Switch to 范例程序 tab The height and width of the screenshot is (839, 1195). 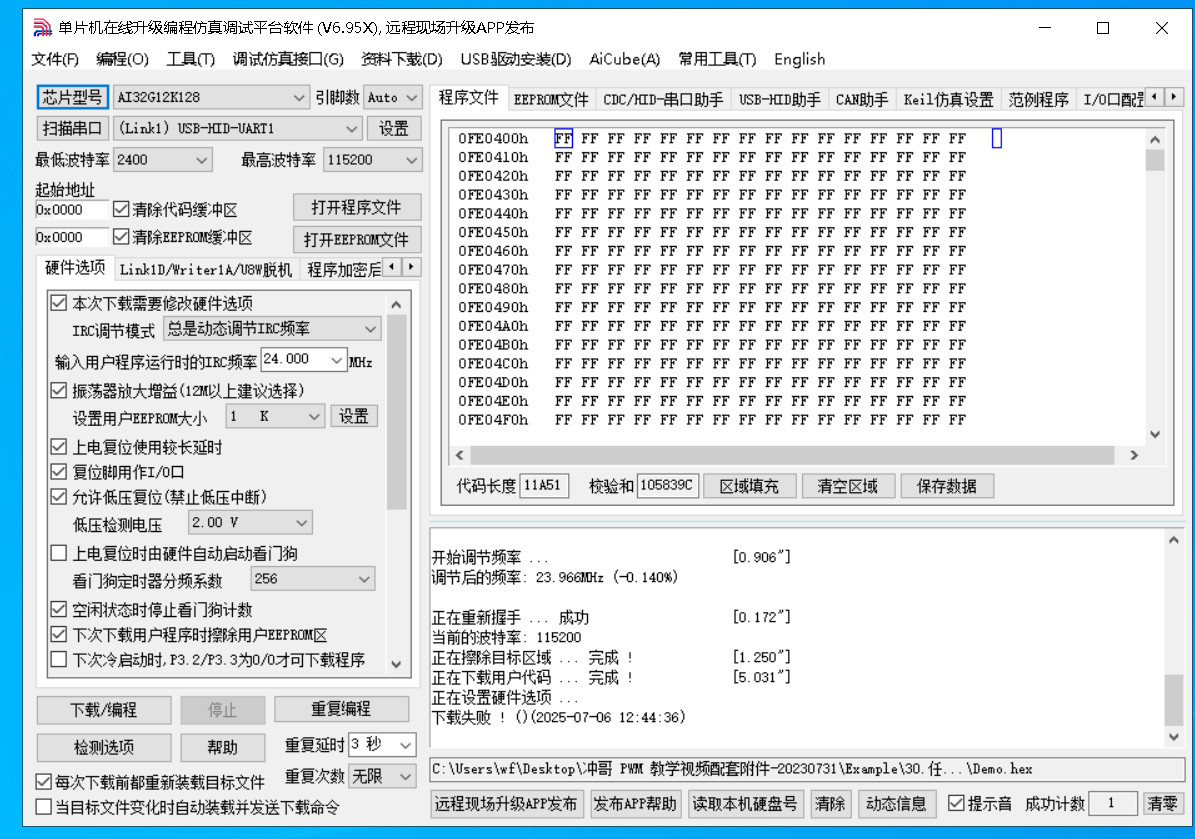[x=1038, y=100]
